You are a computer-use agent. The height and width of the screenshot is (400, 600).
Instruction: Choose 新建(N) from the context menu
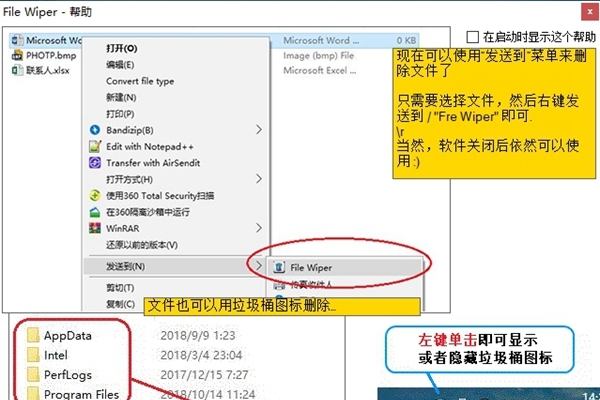(121, 98)
